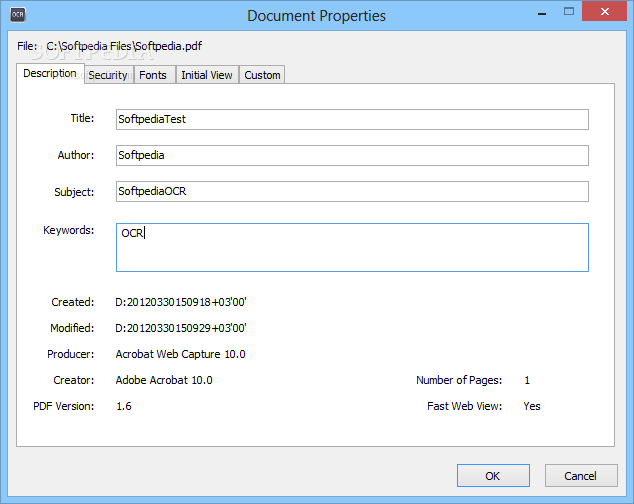Screen dimensions: 634x504
Task: Click the Author field containing Softpedia
Action: [x=352, y=155]
